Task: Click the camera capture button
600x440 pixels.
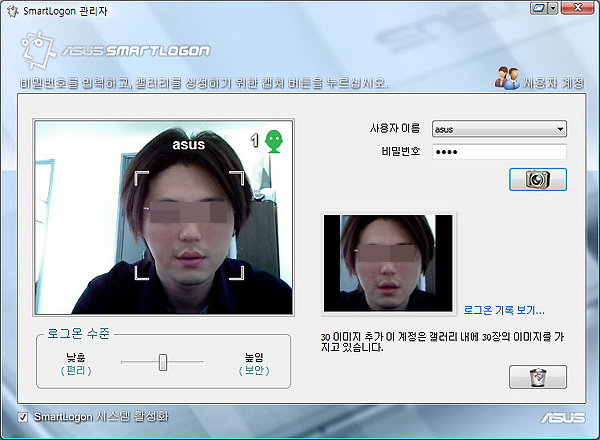Action: 538,179
